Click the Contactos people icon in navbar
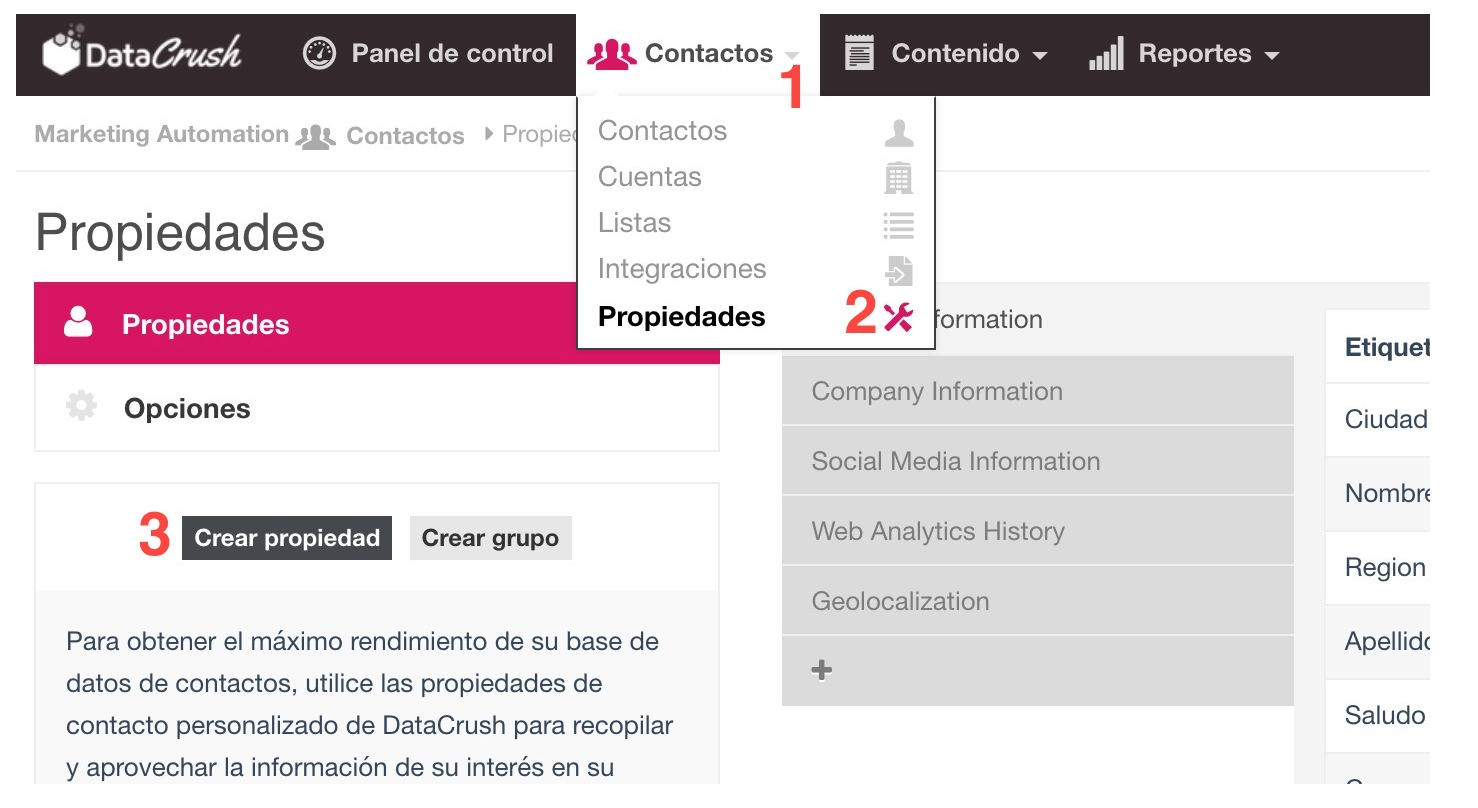Image resolution: width=1478 pixels, height=808 pixels. [612, 53]
